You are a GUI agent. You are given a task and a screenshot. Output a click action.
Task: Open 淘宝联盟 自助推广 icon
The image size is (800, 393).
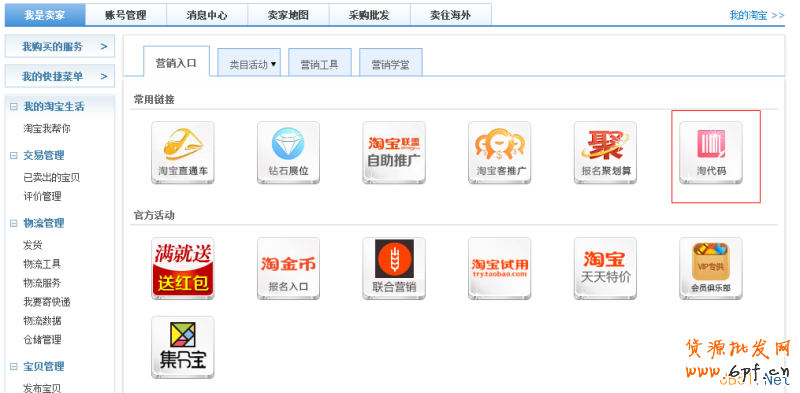pos(394,153)
